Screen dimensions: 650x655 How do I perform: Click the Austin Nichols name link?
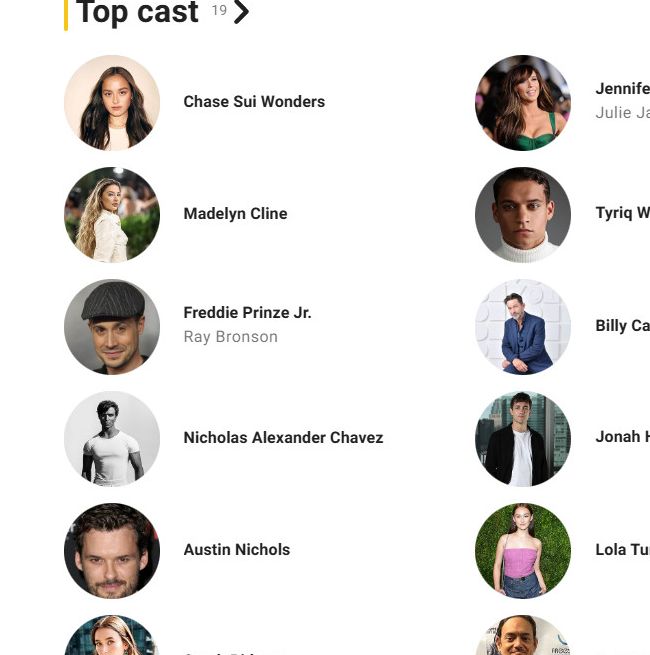pos(236,549)
